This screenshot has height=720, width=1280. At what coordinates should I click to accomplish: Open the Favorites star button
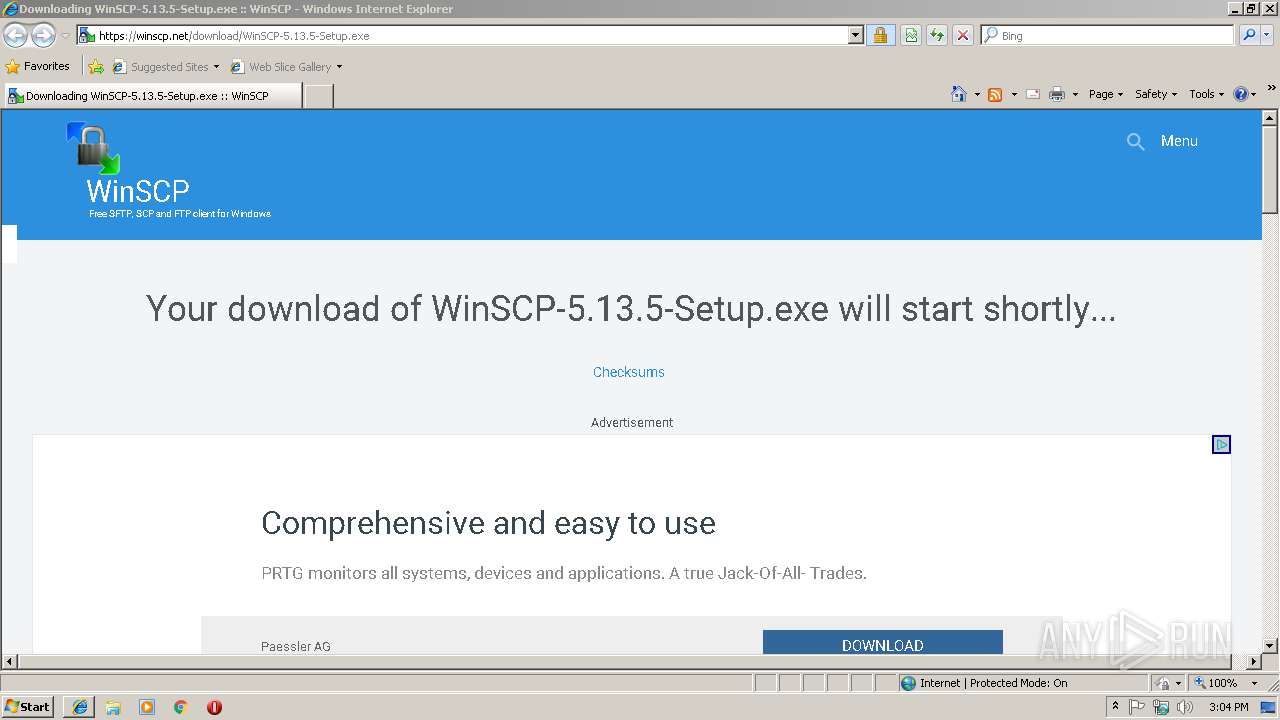pyautogui.click(x=37, y=66)
